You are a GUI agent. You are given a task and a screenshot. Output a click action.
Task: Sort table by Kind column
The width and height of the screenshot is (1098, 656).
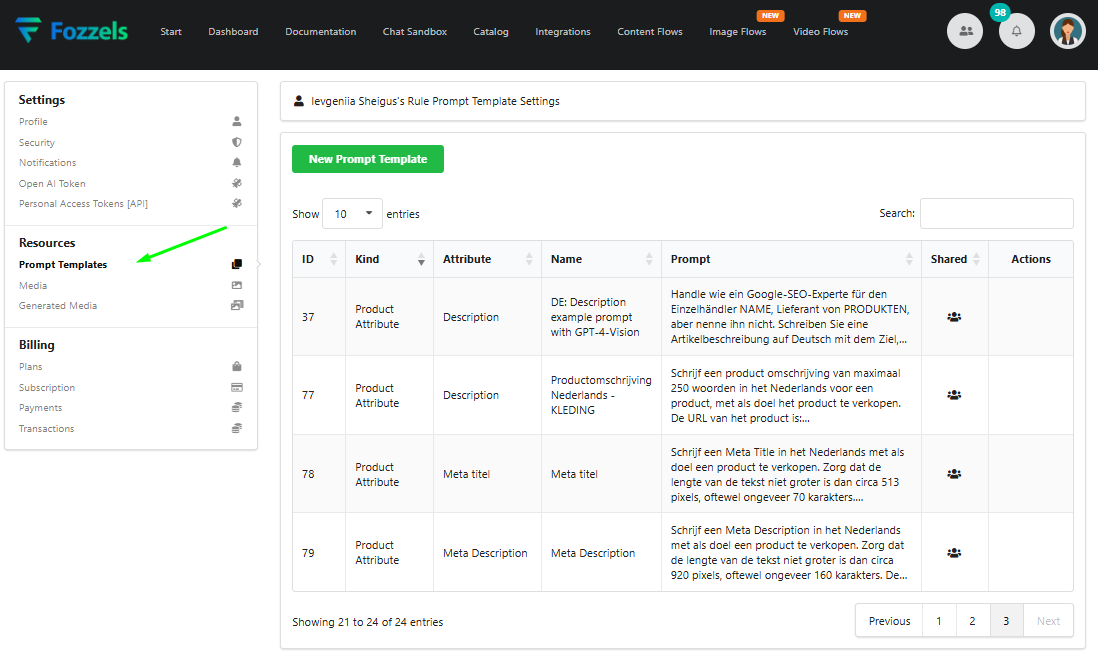coord(389,259)
